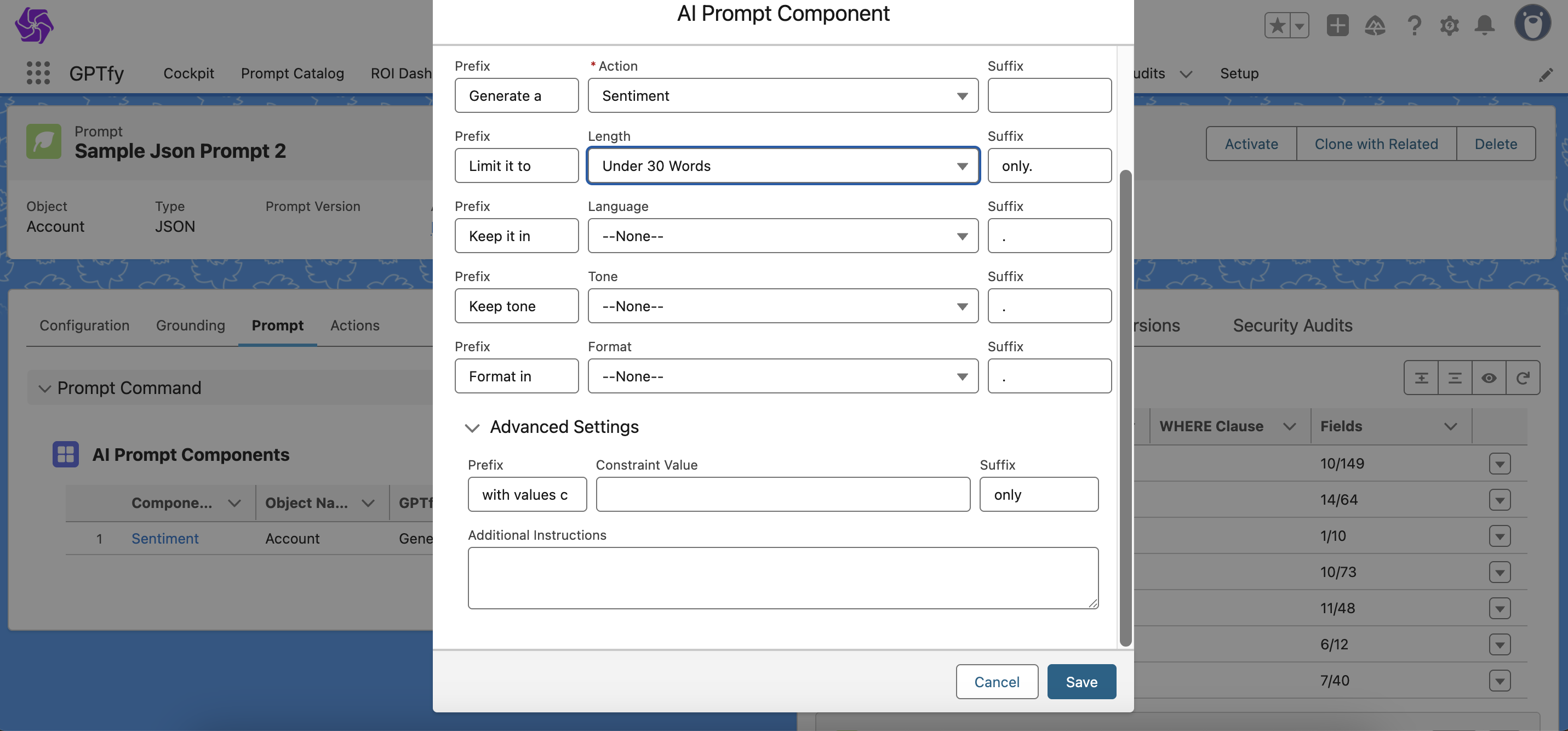
Task: Open the Length dropdown showing Under 30 Words
Action: pyautogui.click(x=783, y=165)
